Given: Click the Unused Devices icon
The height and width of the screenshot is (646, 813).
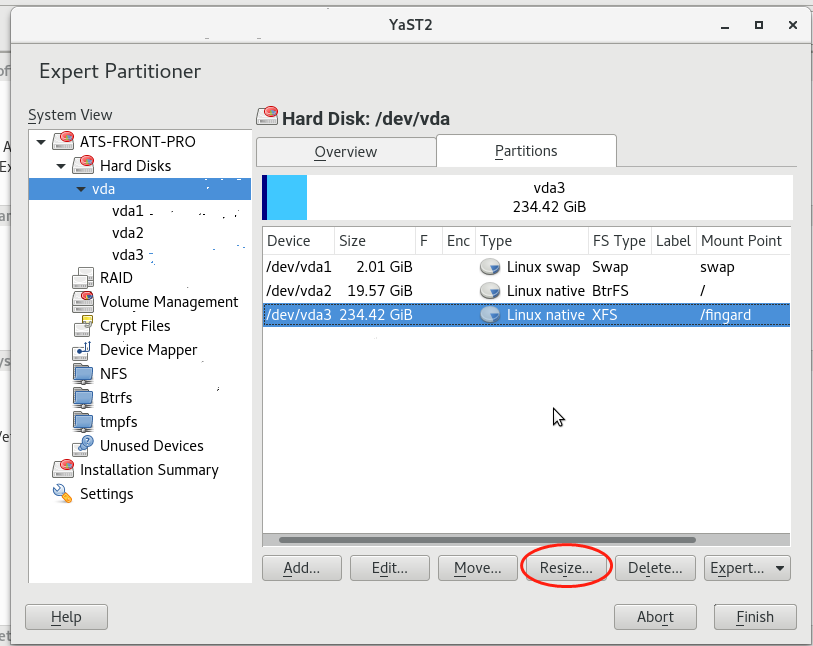Looking at the screenshot, I should tap(83, 445).
